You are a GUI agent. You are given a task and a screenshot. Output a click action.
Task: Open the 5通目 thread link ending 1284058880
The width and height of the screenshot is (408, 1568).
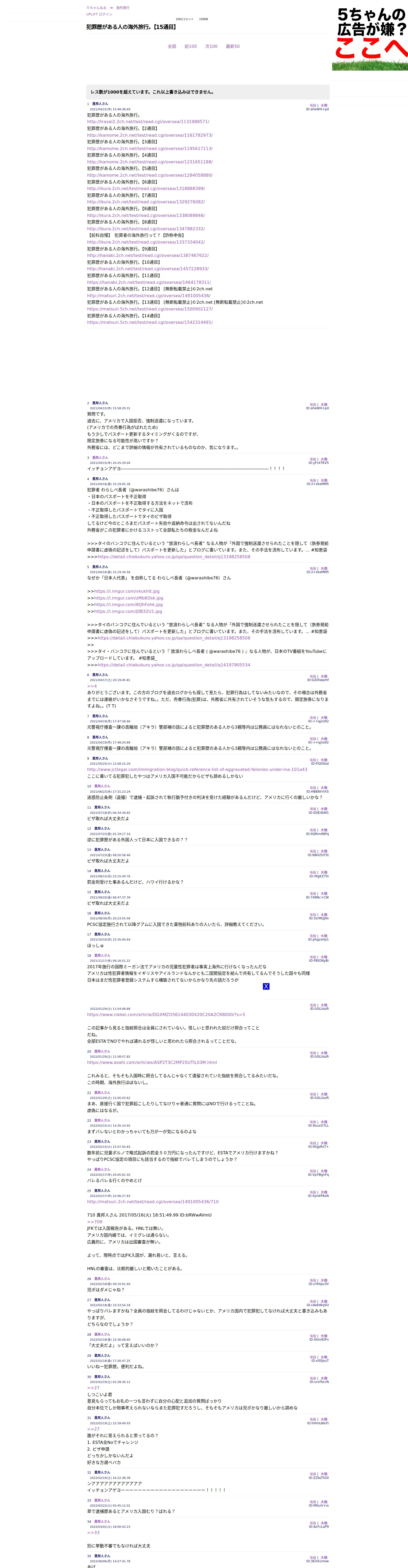pos(150,175)
